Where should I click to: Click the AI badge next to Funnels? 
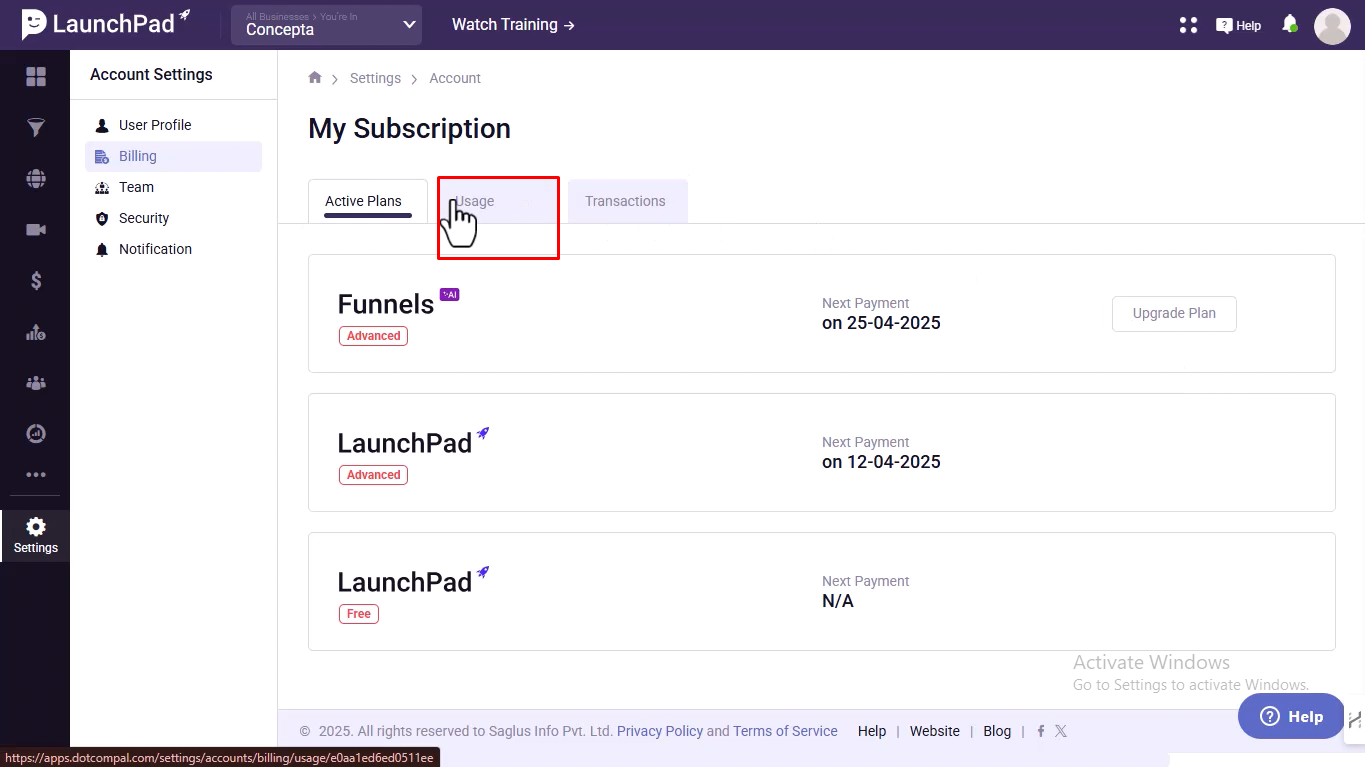[x=450, y=294]
